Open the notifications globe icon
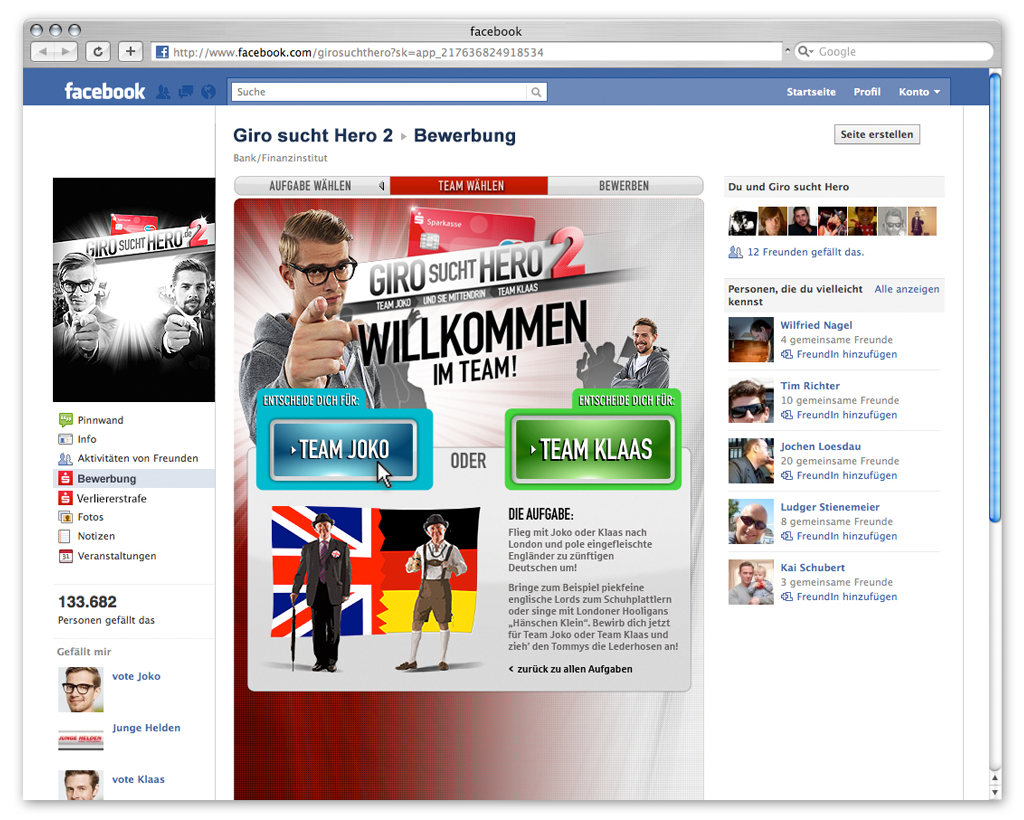This screenshot has height=820, width=1024. (208, 92)
